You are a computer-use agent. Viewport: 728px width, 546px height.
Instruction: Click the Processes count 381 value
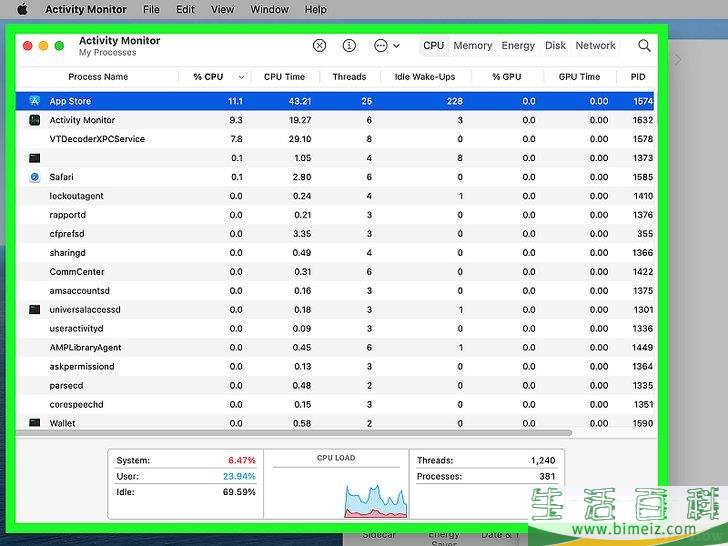click(x=547, y=476)
